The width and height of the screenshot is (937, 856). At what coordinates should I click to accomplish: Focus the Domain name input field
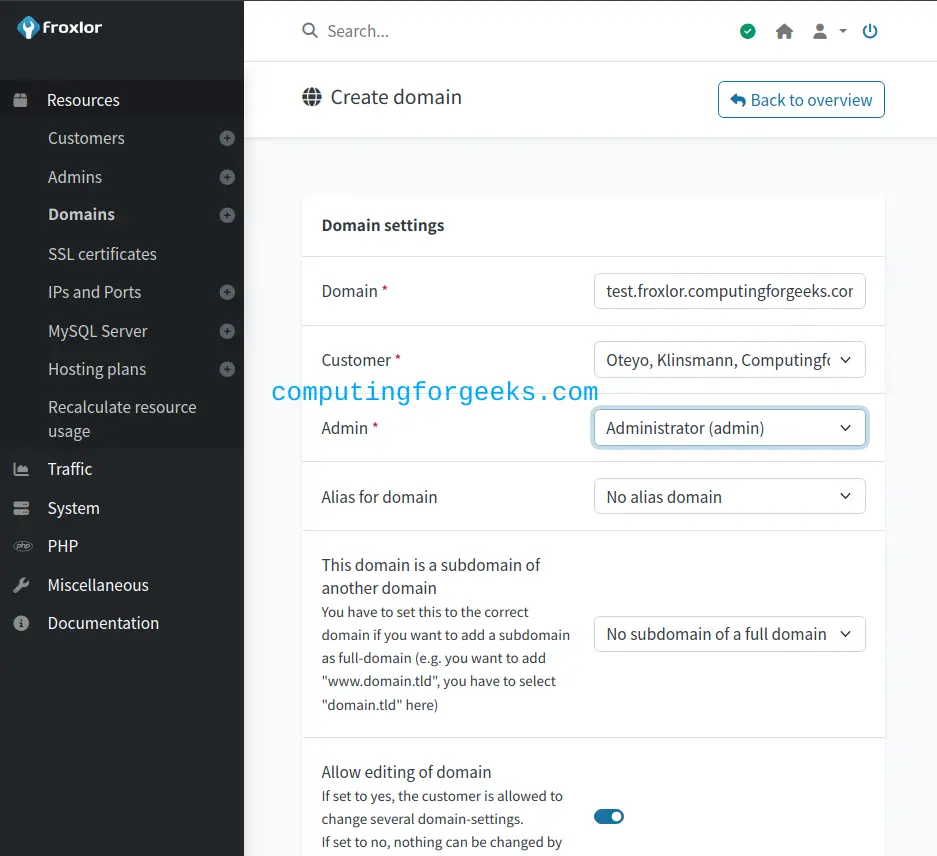[x=730, y=291]
